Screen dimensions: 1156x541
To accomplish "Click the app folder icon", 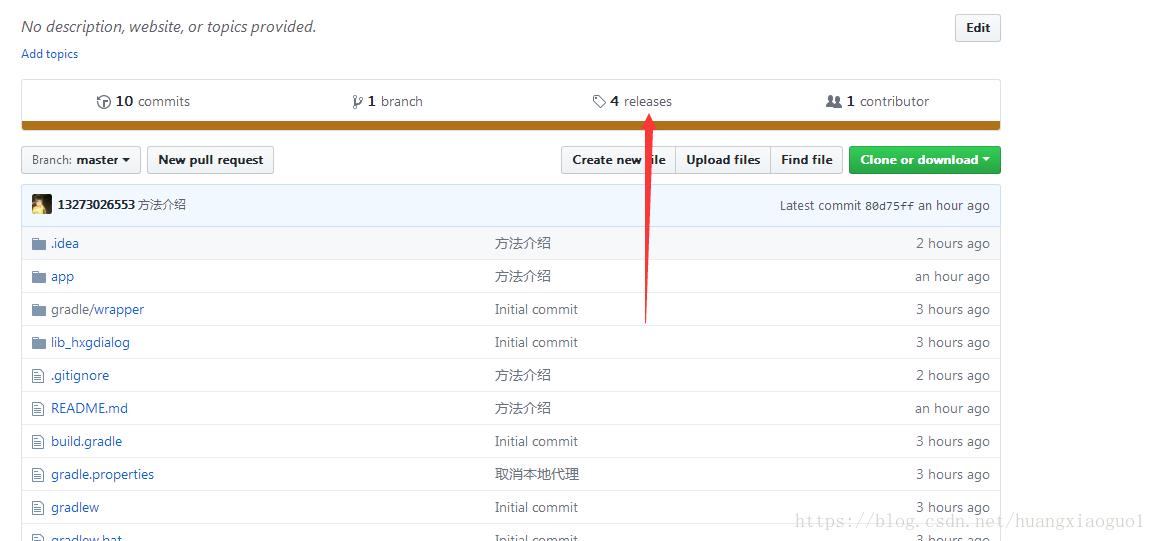I will pos(39,277).
